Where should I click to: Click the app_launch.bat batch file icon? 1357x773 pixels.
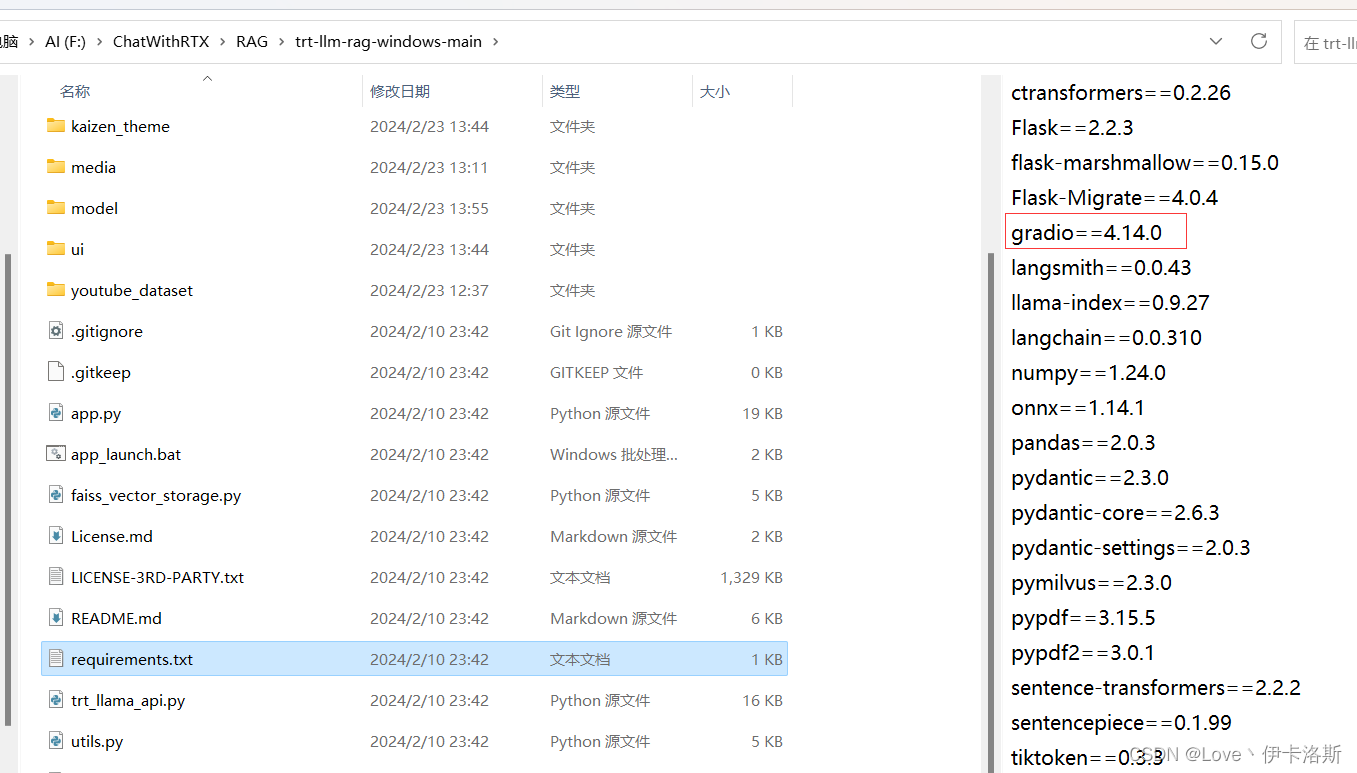(x=56, y=454)
